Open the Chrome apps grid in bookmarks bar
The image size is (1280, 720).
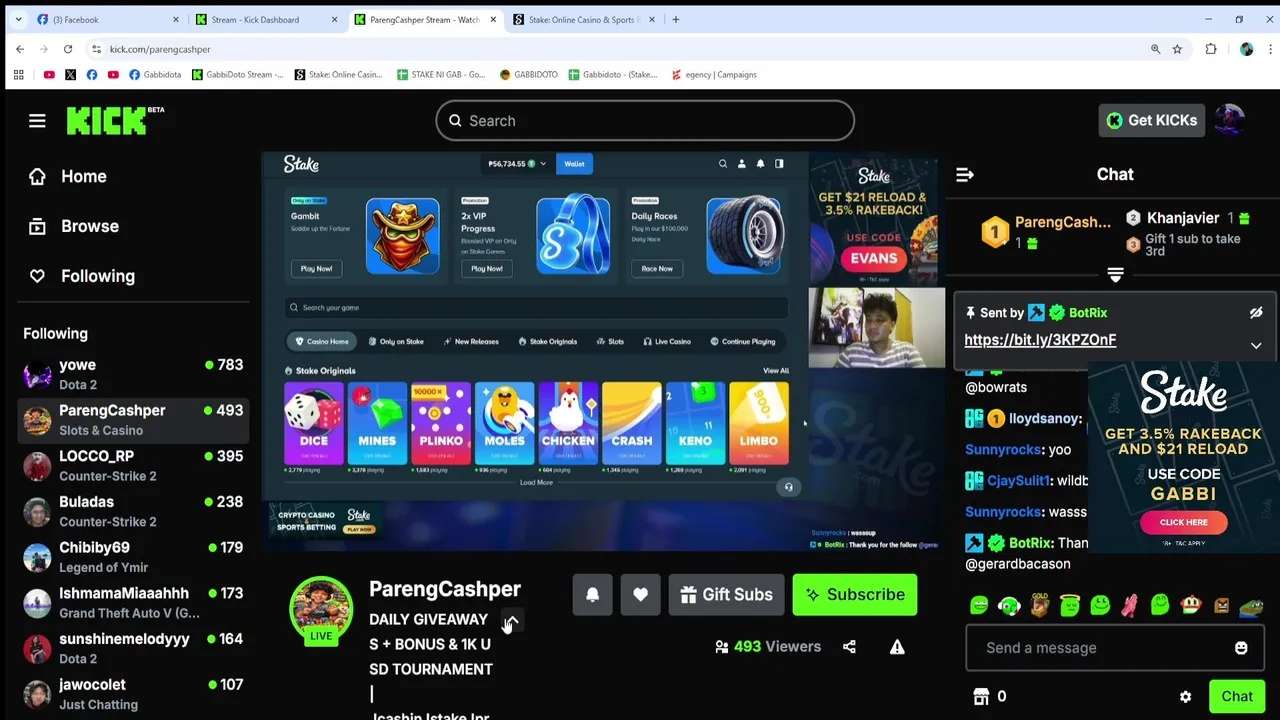tap(18, 74)
